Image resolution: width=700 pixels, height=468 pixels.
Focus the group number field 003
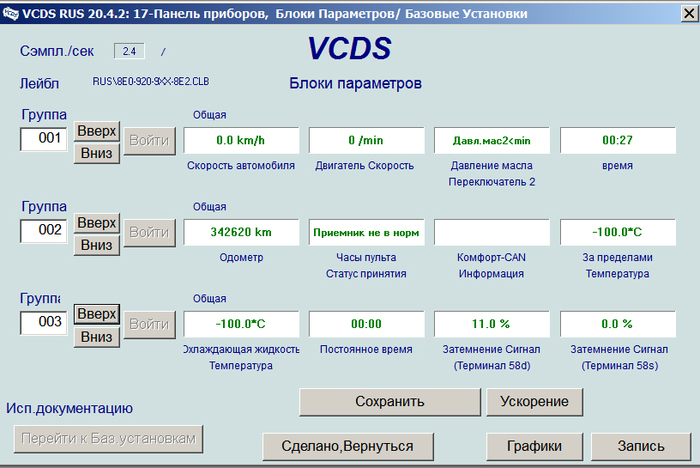coord(43,322)
